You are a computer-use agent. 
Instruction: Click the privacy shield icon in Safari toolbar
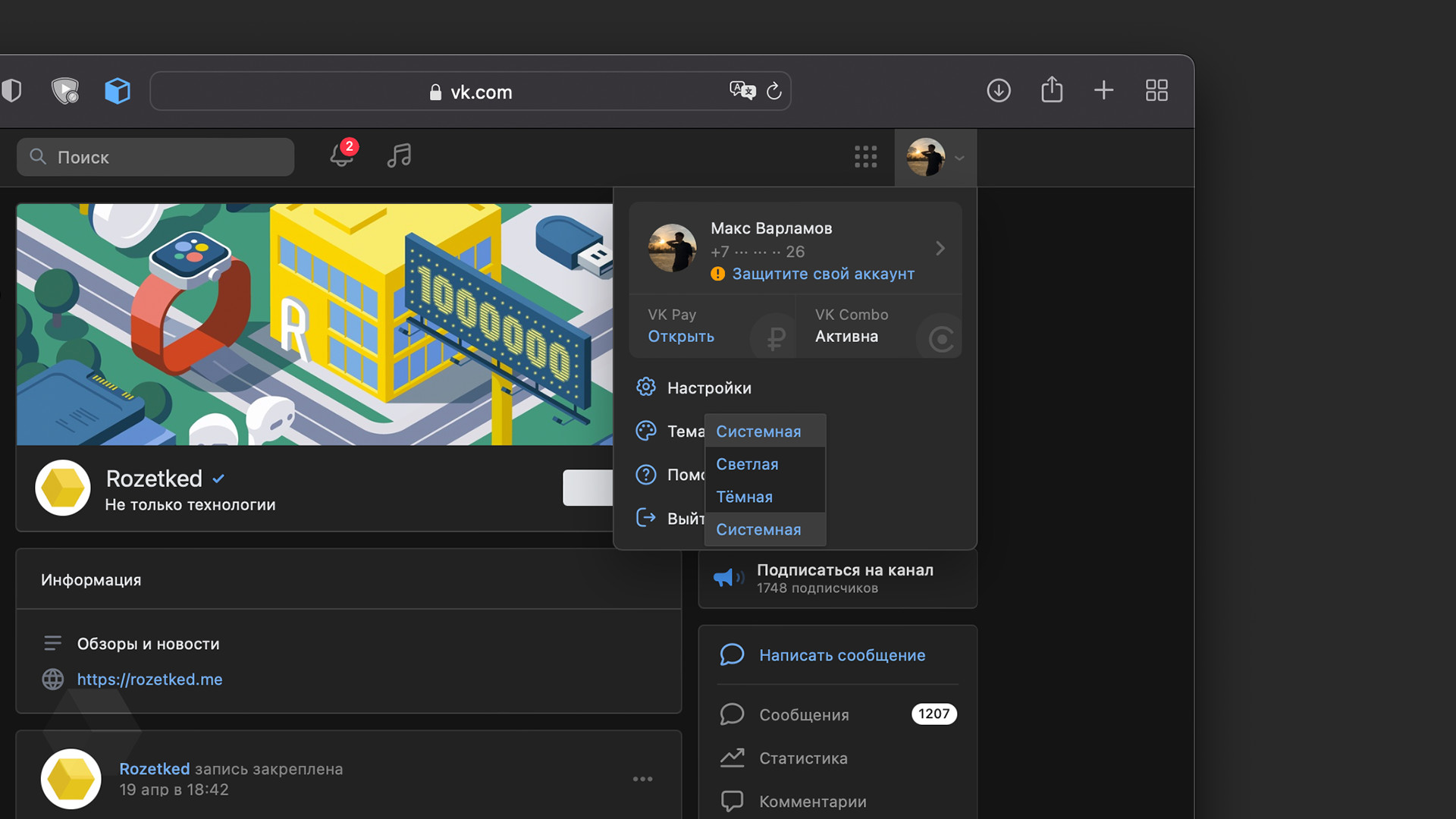pos(11,91)
